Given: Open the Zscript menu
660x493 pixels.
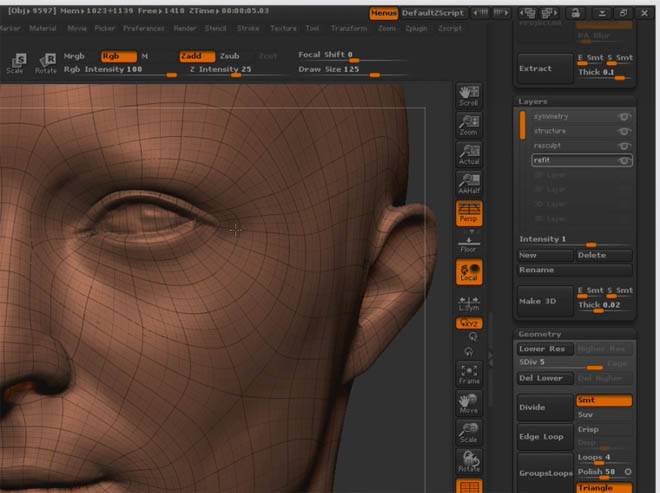Looking at the screenshot, I should 450,28.
